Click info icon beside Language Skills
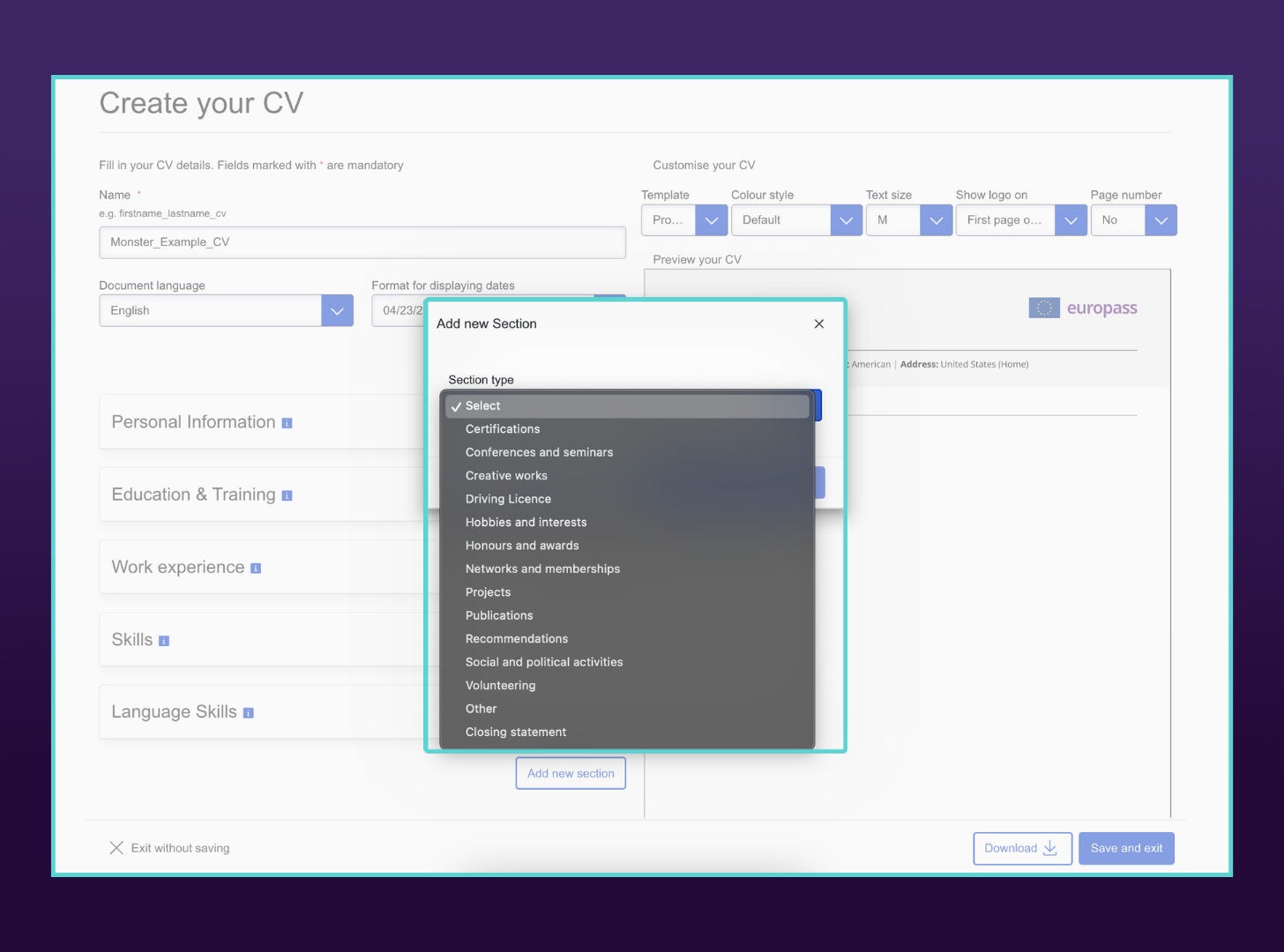Viewport: 1284px width, 952px height. (248, 713)
